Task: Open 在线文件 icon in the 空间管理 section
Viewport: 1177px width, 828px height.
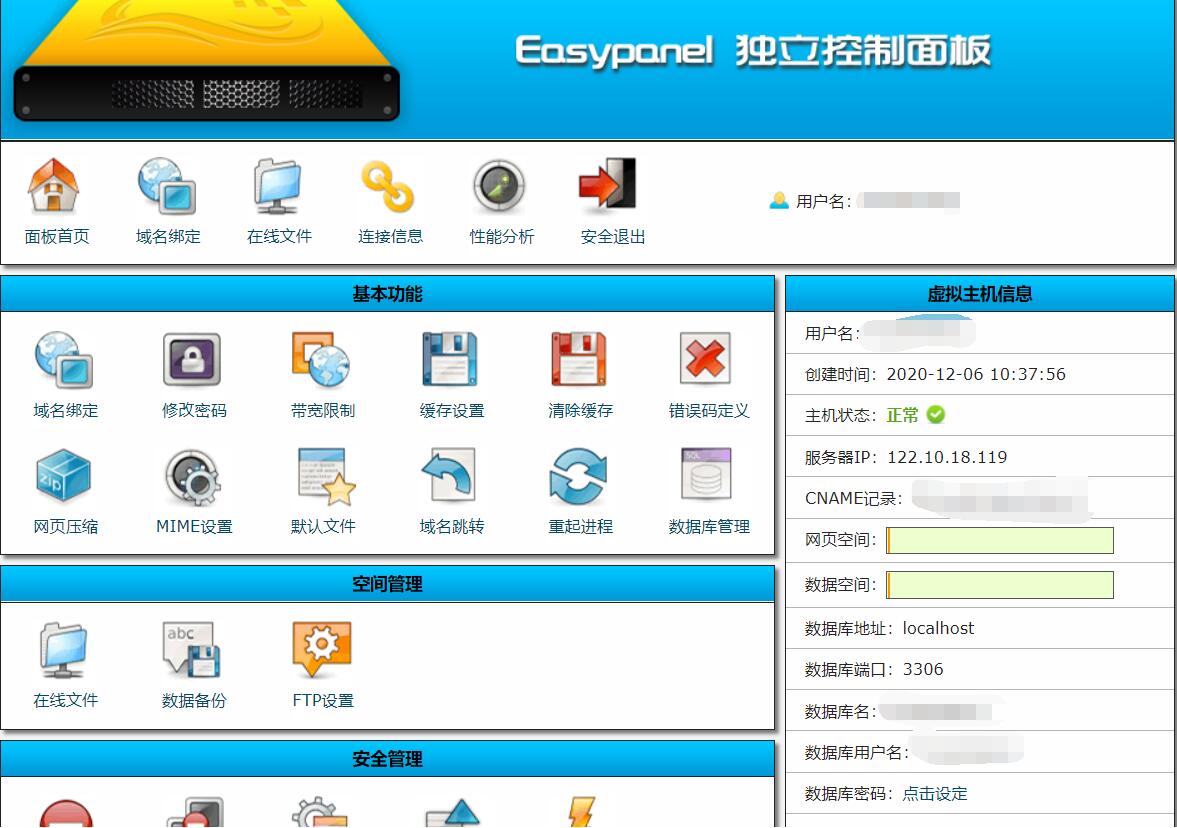Action: pyautogui.click(x=64, y=650)
